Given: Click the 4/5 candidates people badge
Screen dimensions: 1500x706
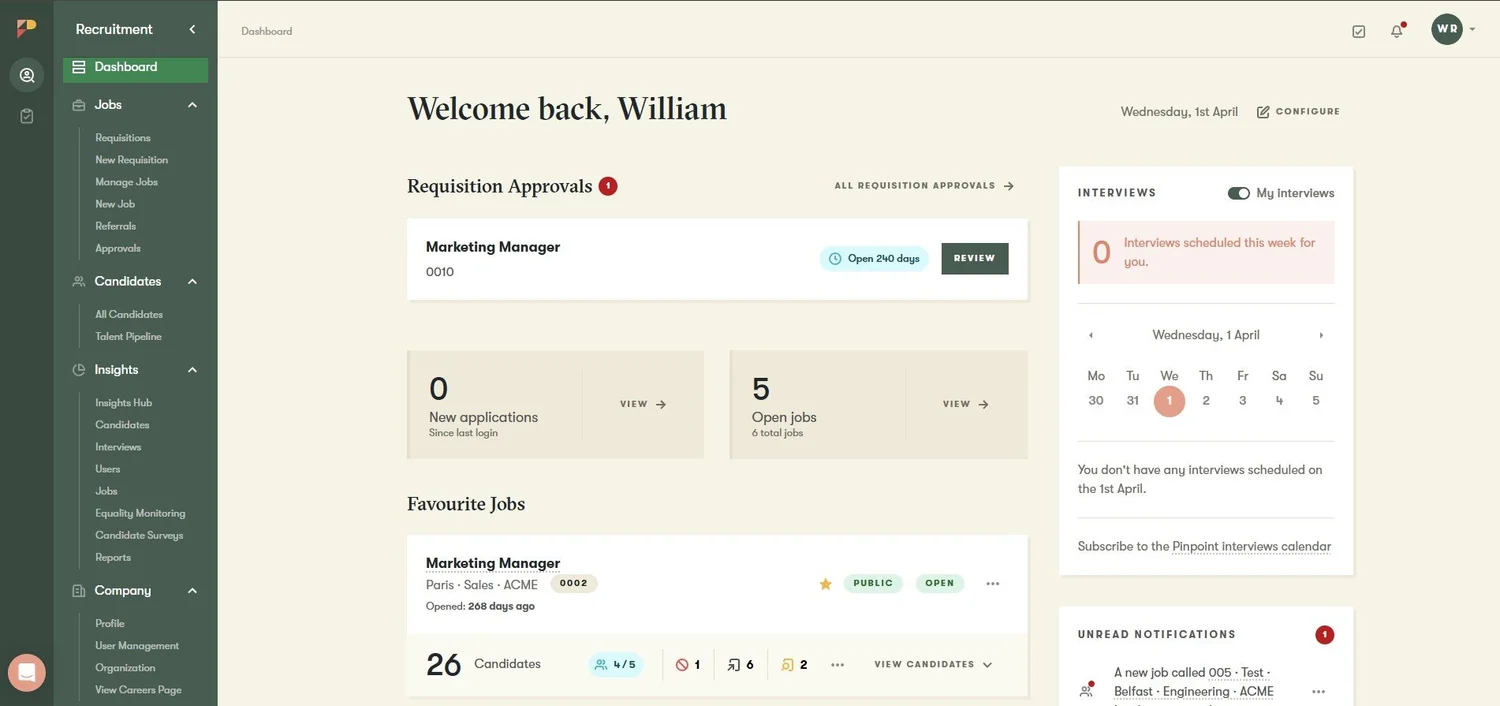Looking at the screenshot, I should pos(615,664).
